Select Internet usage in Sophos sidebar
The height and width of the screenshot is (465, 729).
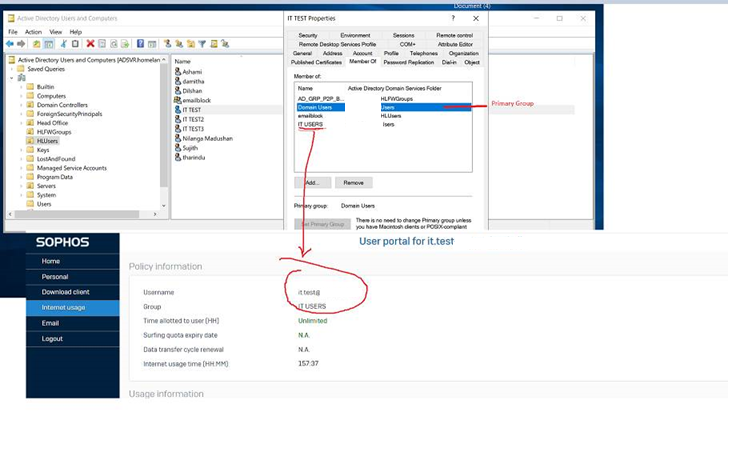(73, 308)
